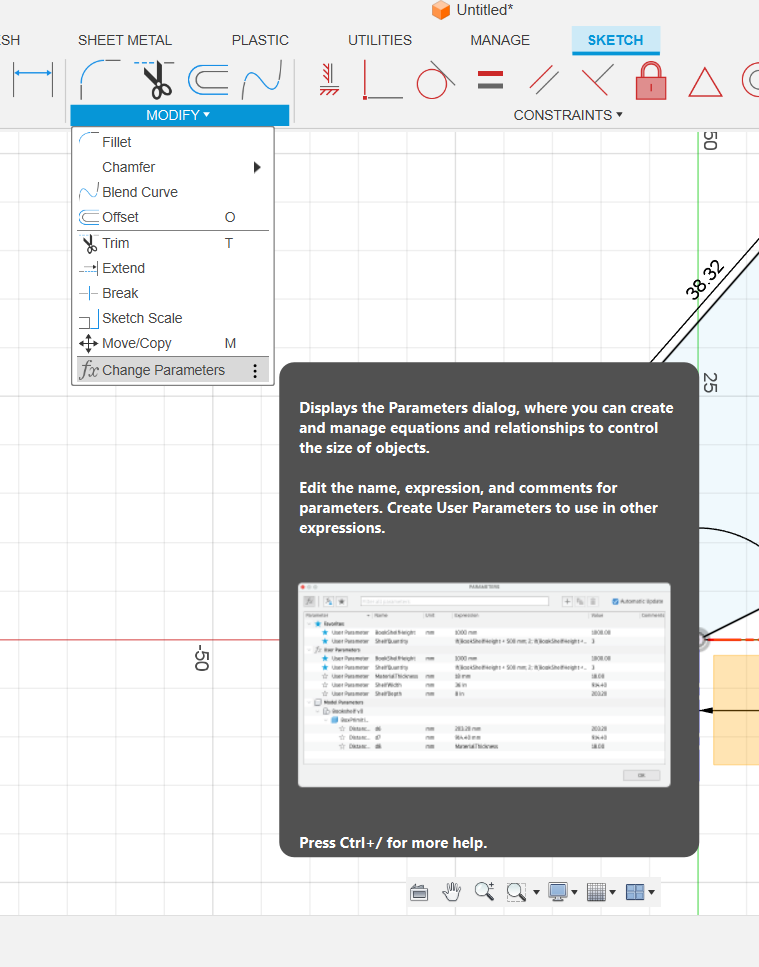Click the Equal constraint icon
Image resolution: width=759 pixels, height=967 pixels.
(x=490, y=80)
